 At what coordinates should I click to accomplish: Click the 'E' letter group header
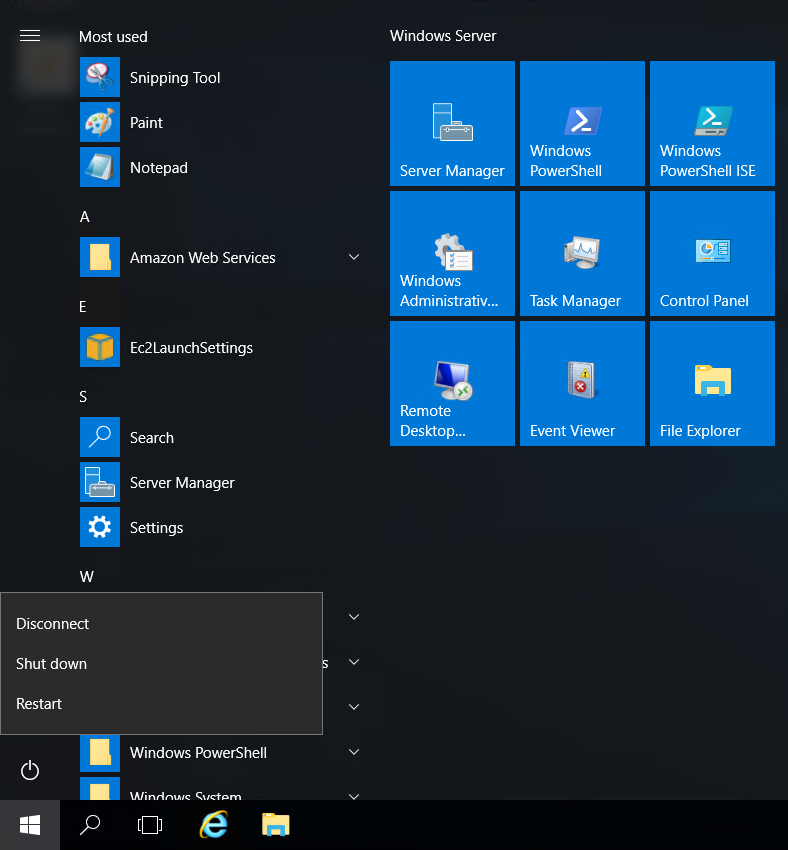83,307
